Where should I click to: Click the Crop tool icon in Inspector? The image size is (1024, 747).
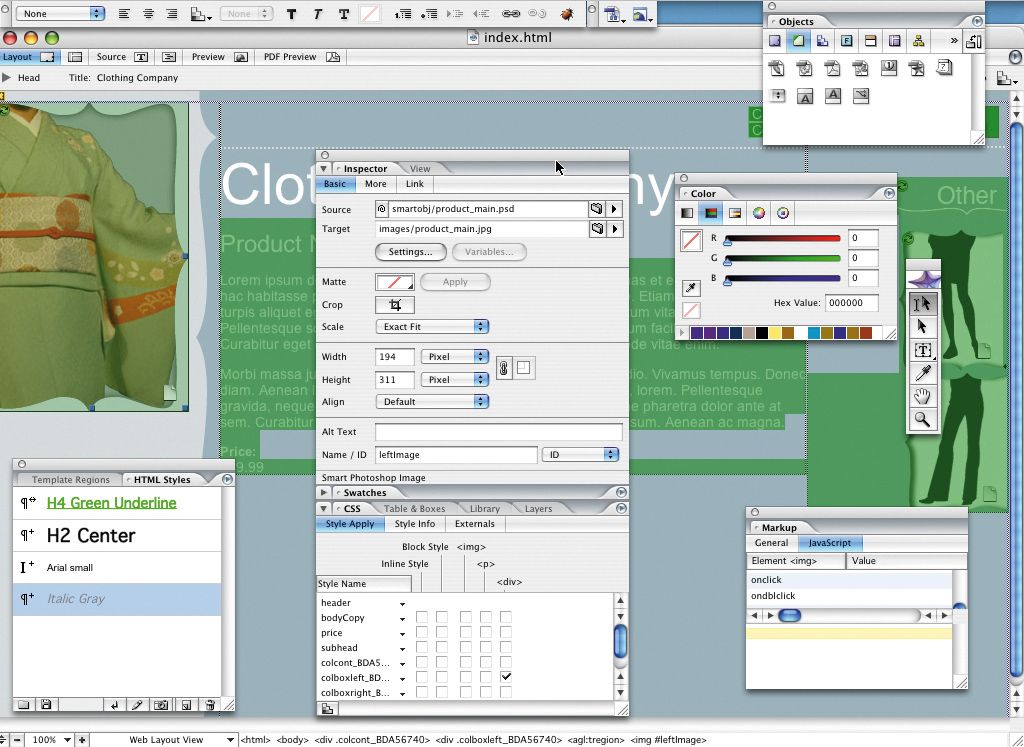(x=394, y=305)
